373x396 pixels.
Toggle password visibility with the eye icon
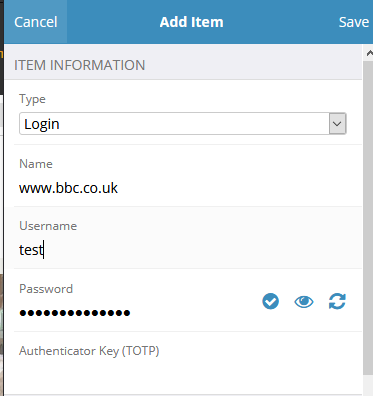point(304,302)
